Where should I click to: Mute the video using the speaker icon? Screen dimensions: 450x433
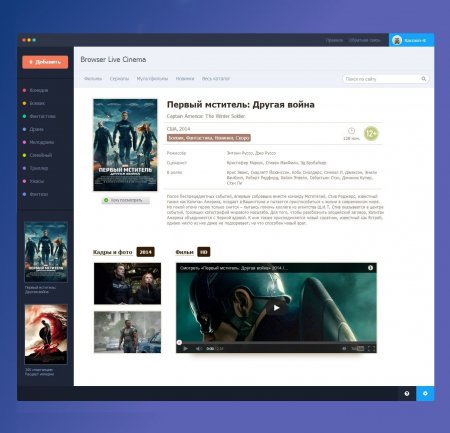tap(199, 349)
